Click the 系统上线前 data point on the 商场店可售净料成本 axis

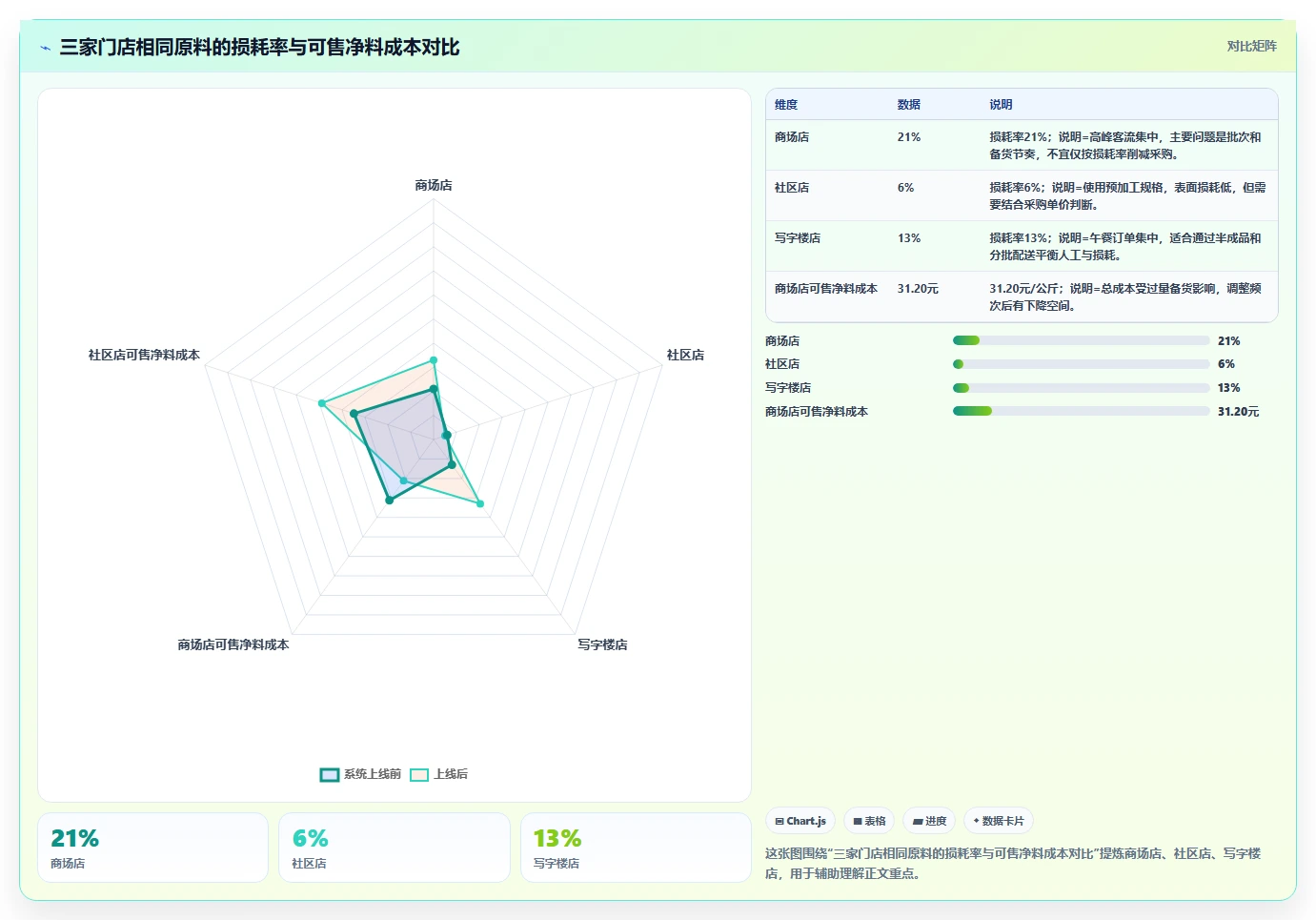[x=389, y=500]
